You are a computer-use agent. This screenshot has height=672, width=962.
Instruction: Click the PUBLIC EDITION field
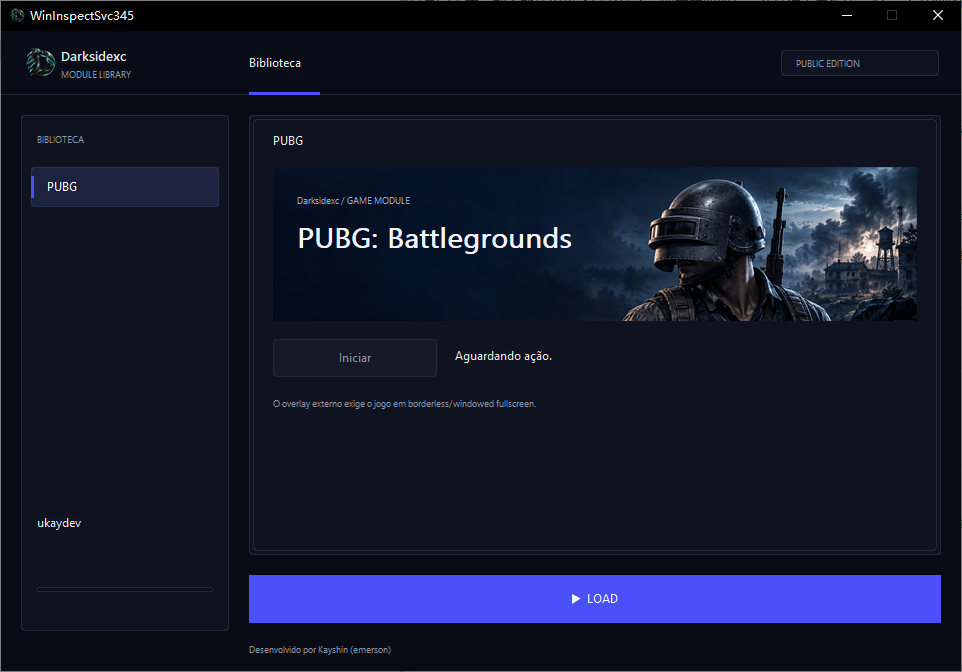click(x=860, y=63)
